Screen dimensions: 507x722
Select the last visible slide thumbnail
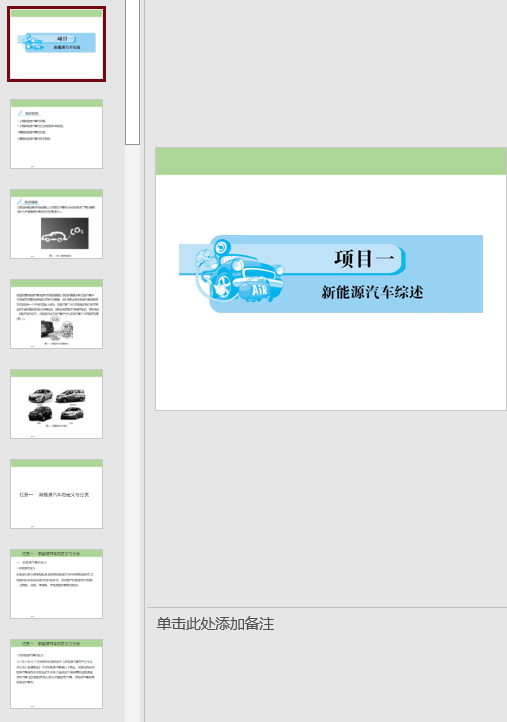tap(56, 674)
